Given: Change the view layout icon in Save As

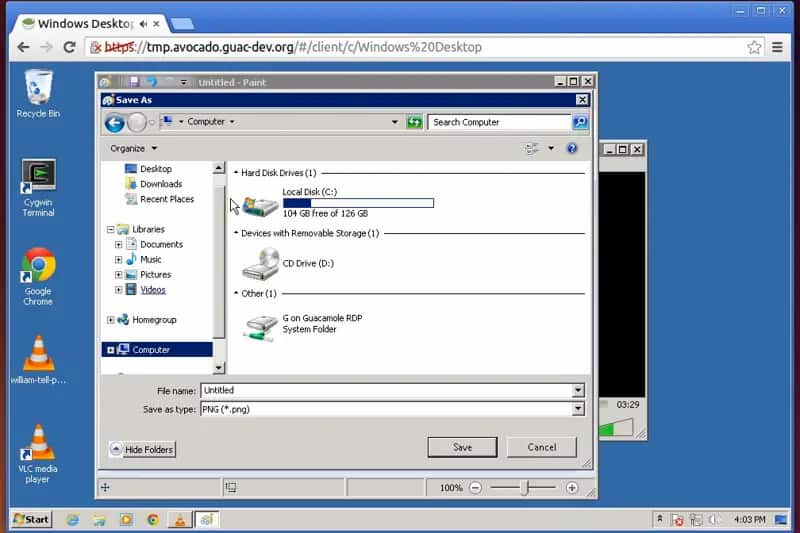Looking at the screenshot, I should (532, 148).
